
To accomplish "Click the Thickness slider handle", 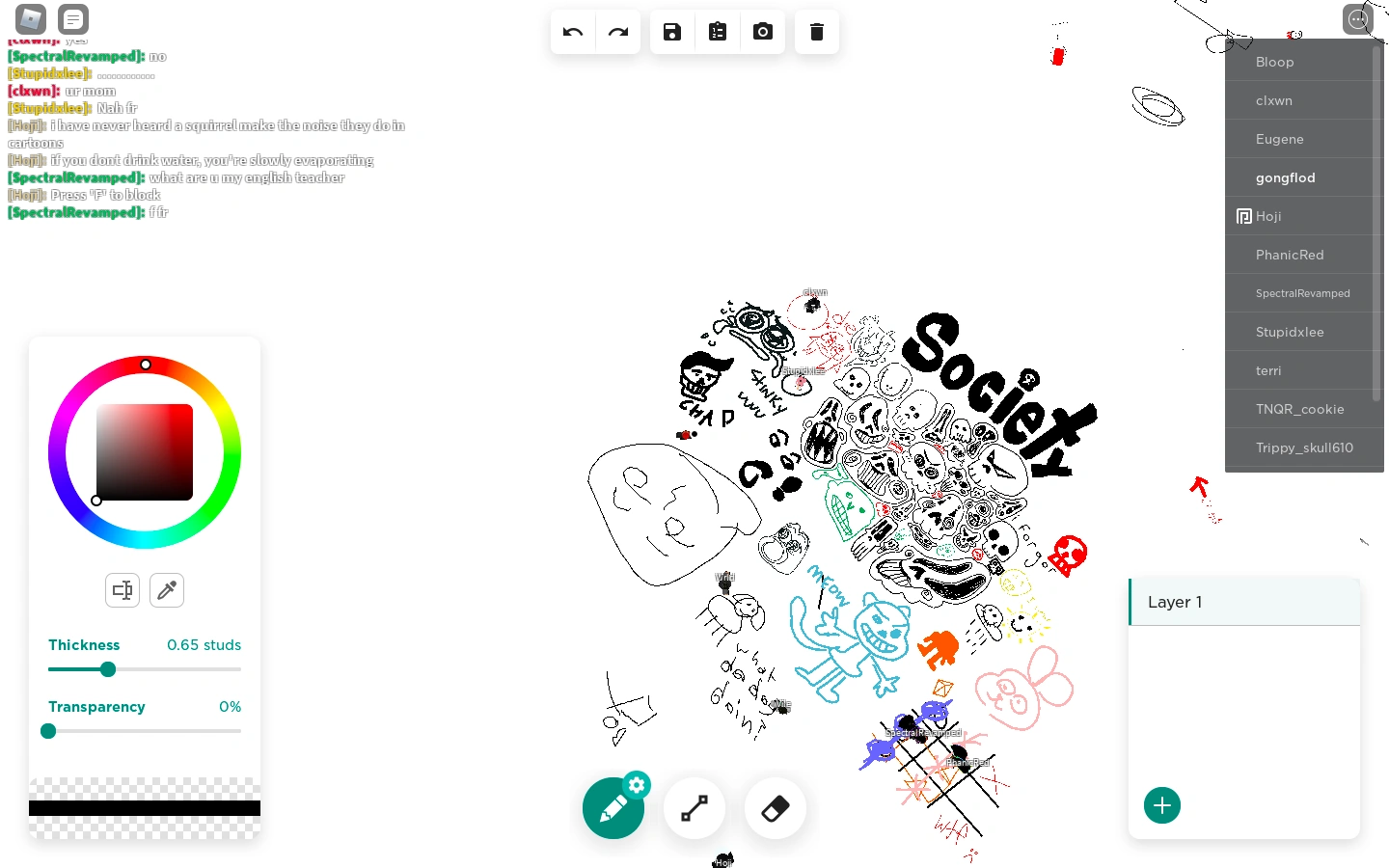I will click(x=108, y=669).
